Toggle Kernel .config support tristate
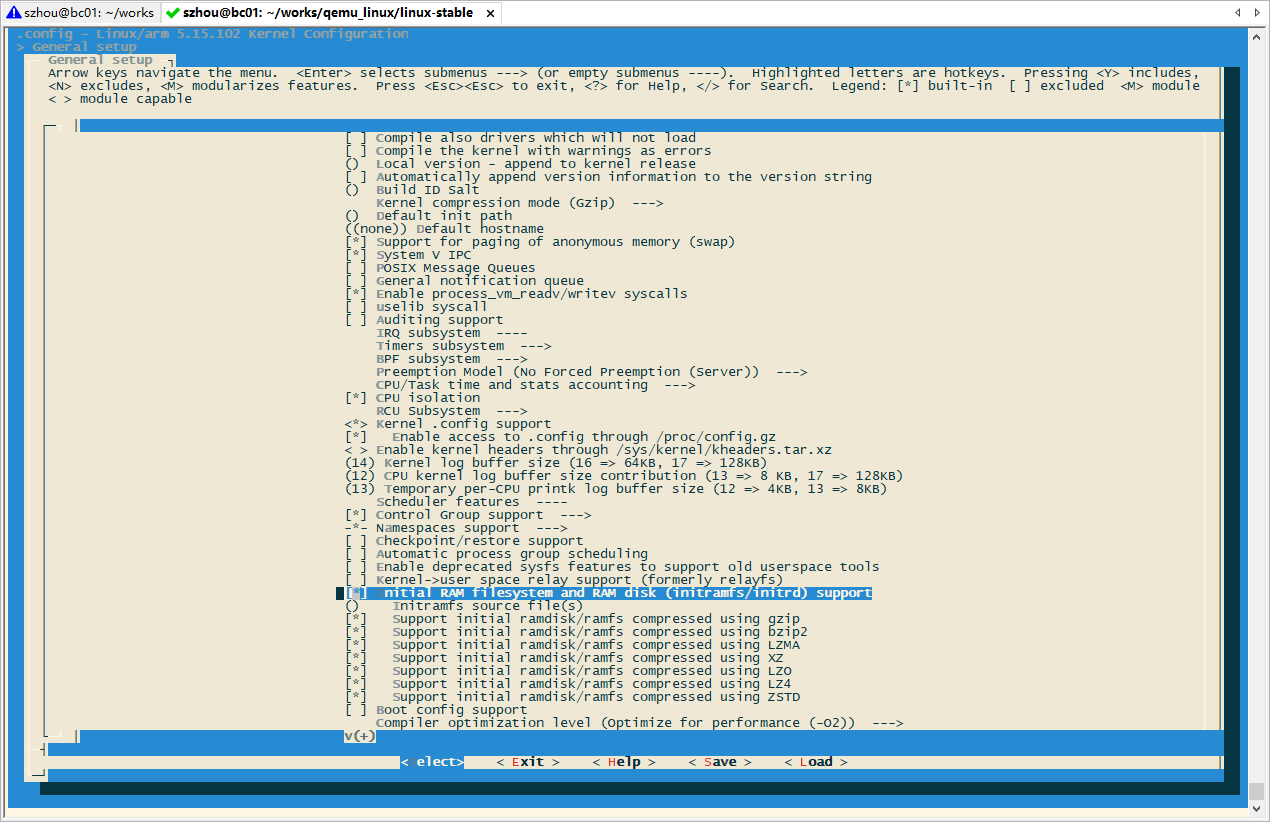The width and height of the screenshot is (1270, 822). point(448,424)
